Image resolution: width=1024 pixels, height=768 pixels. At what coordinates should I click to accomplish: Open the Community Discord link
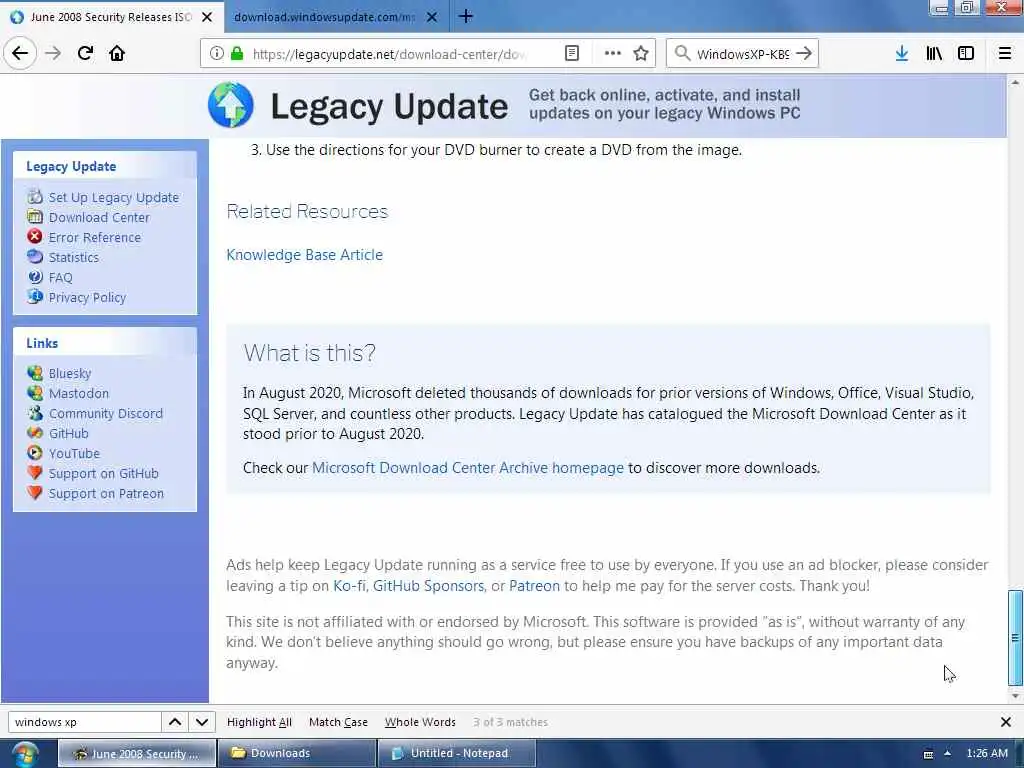pyautogui.click(x=106, y=413)
